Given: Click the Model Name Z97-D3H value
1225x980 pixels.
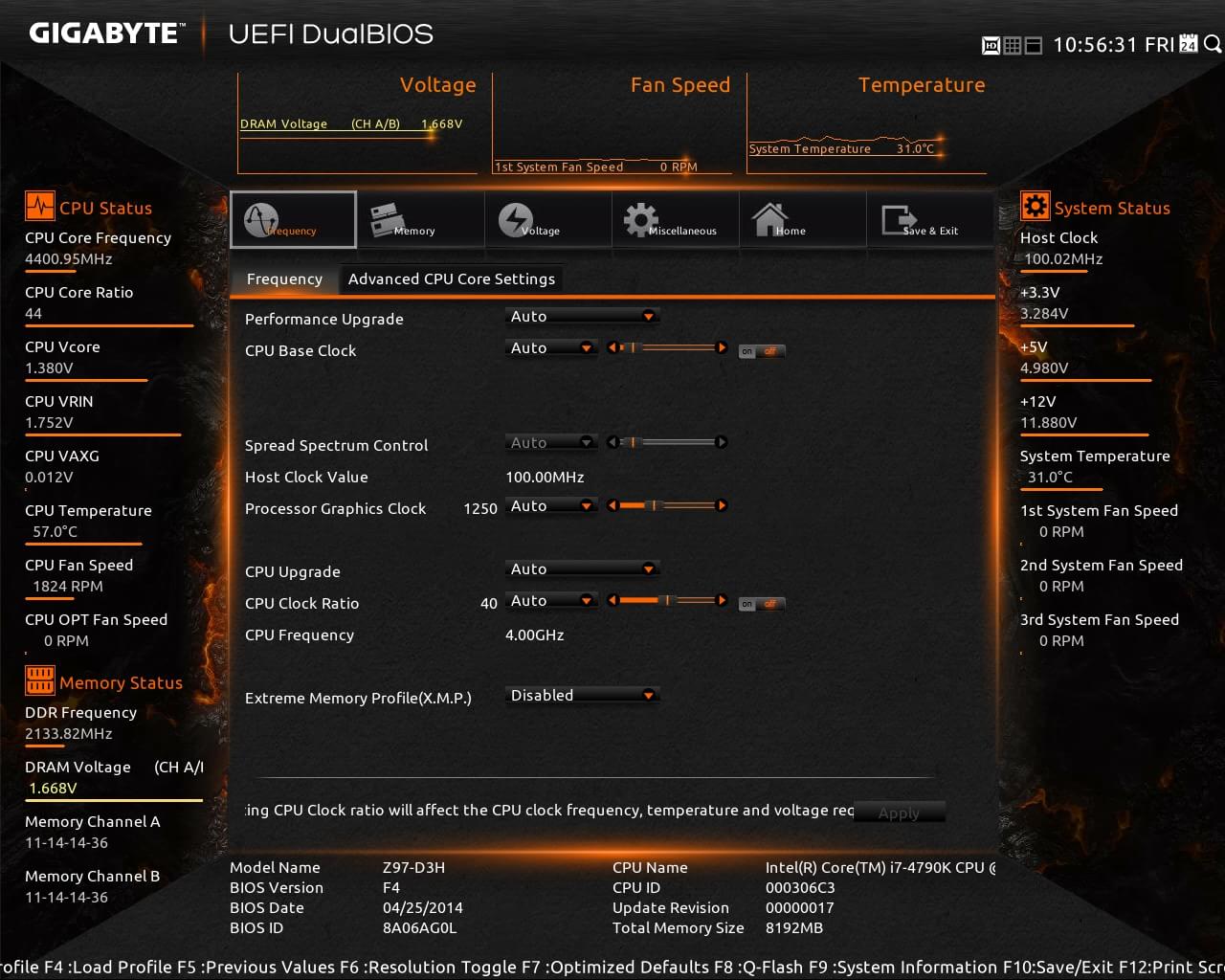Looking at the screenshot, I should tap(413, 867).
